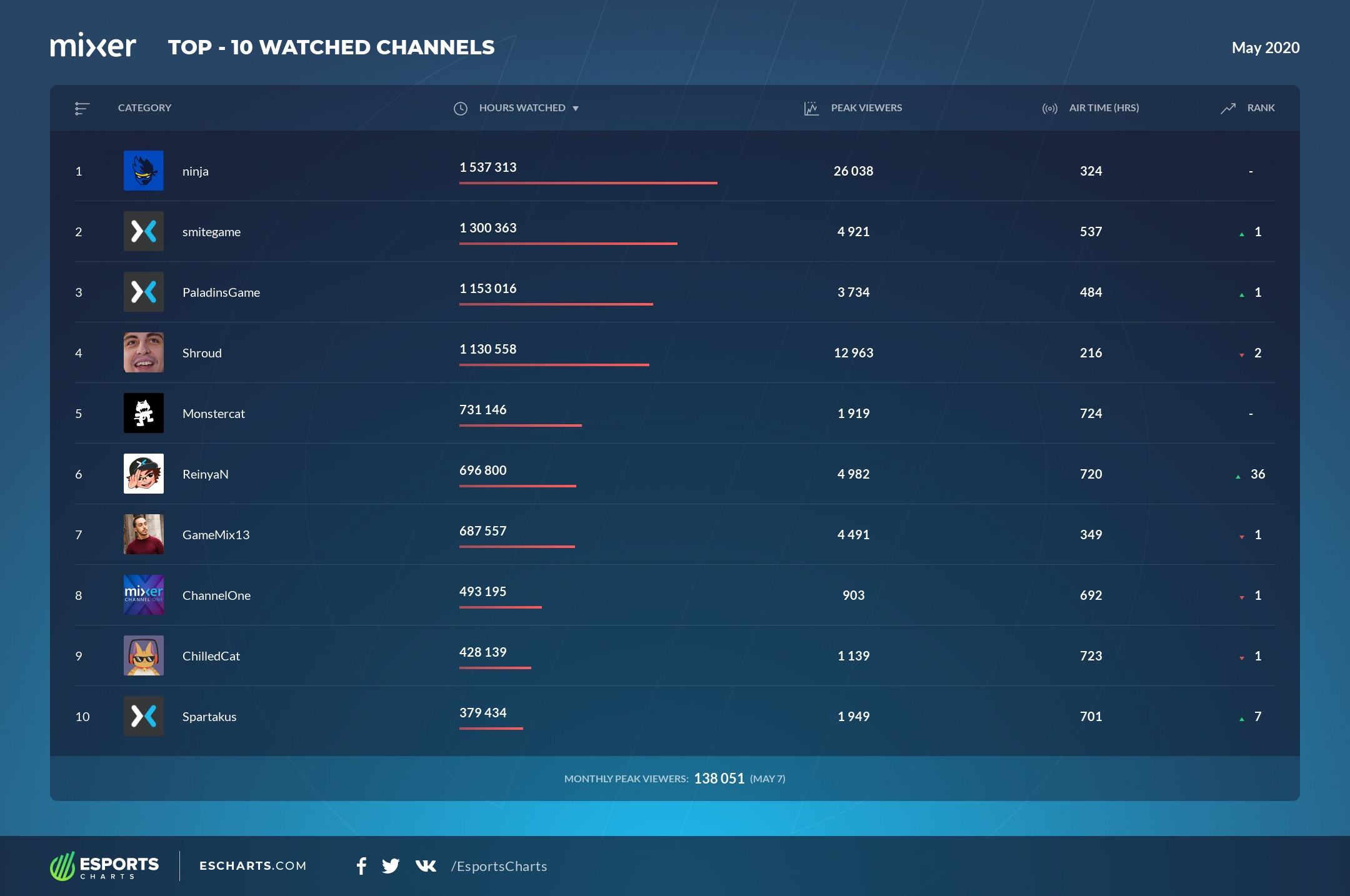Click the May 2020 date label
The height and width of the screenshot is (896, 1350).
click(1266, 48)
